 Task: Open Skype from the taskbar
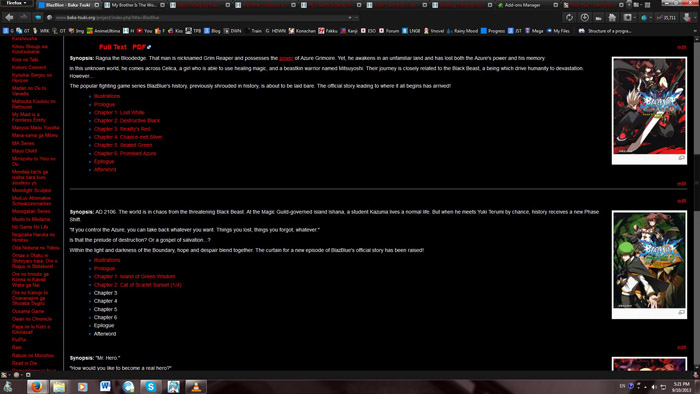(x=150, y=386)
